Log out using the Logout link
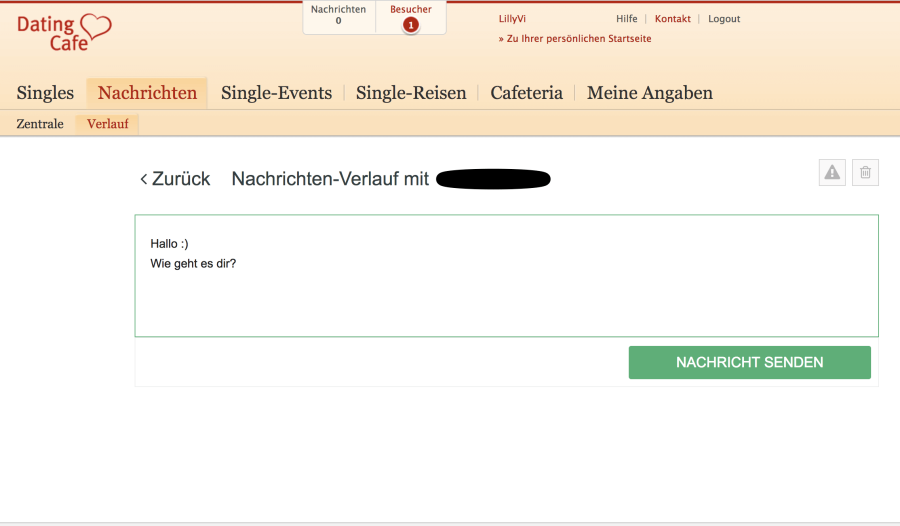Screen dimensions: 900x526 [724, 19]
